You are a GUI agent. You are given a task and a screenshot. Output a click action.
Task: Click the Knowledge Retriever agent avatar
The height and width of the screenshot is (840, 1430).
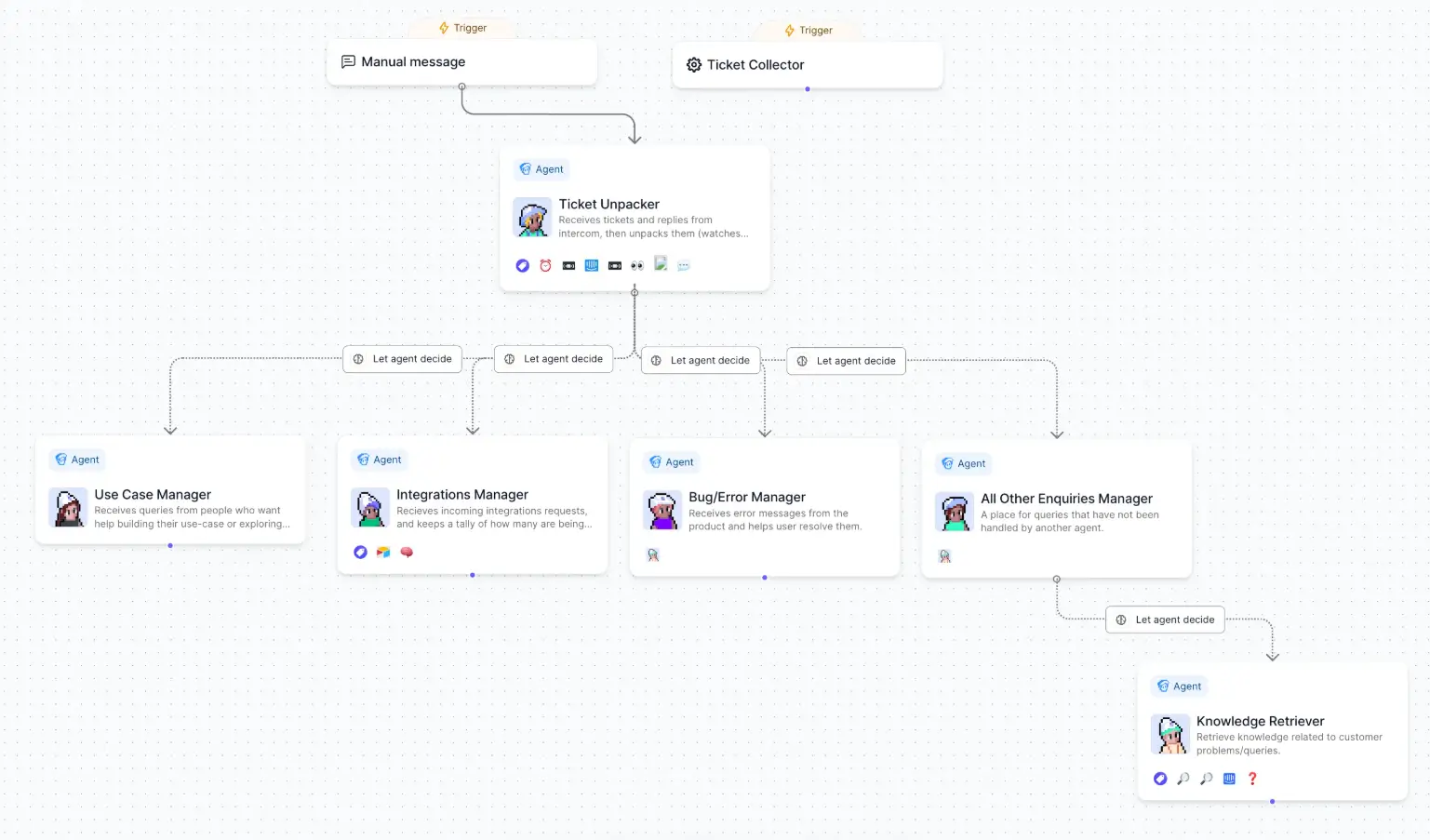pyautogui.click(x=1170, y=734)
